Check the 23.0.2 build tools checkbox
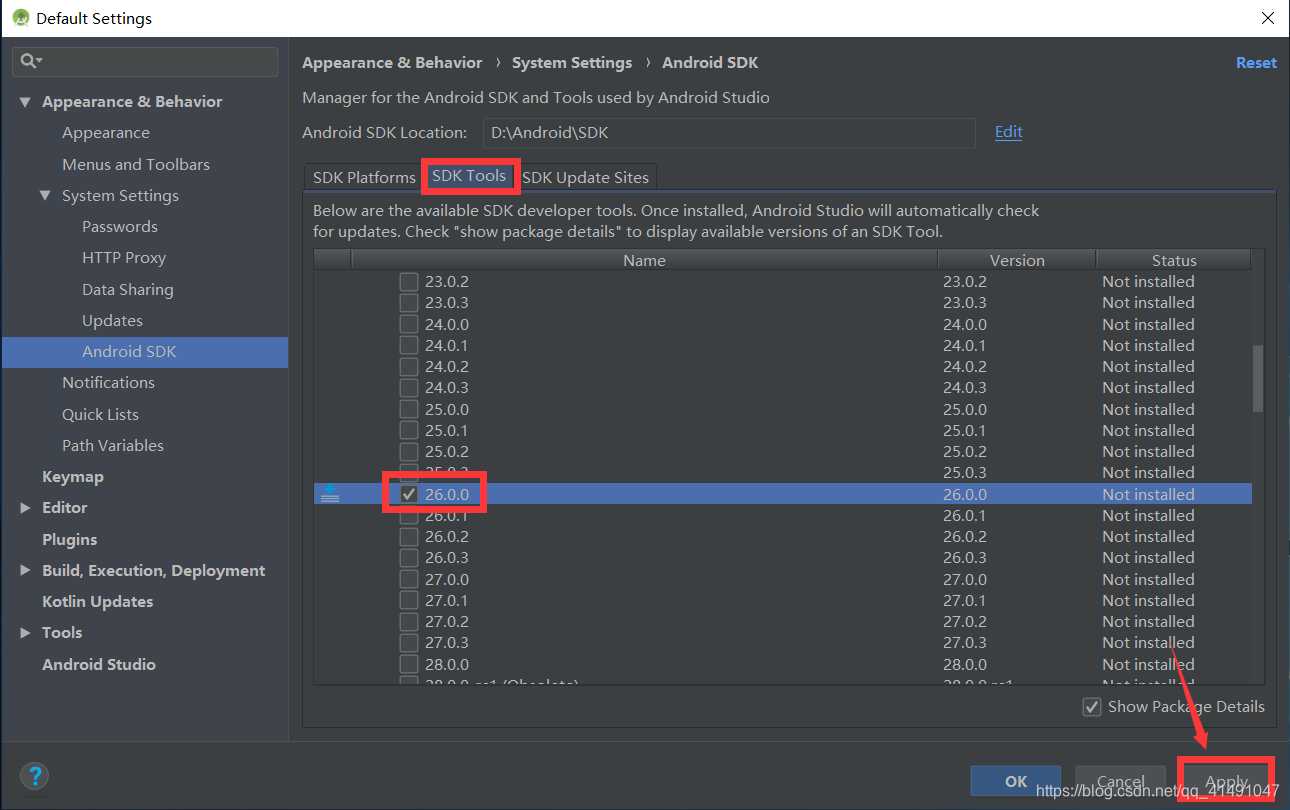Image resolution: width=1290 pixels, height=810 pixels. click(x=409, y=282)
